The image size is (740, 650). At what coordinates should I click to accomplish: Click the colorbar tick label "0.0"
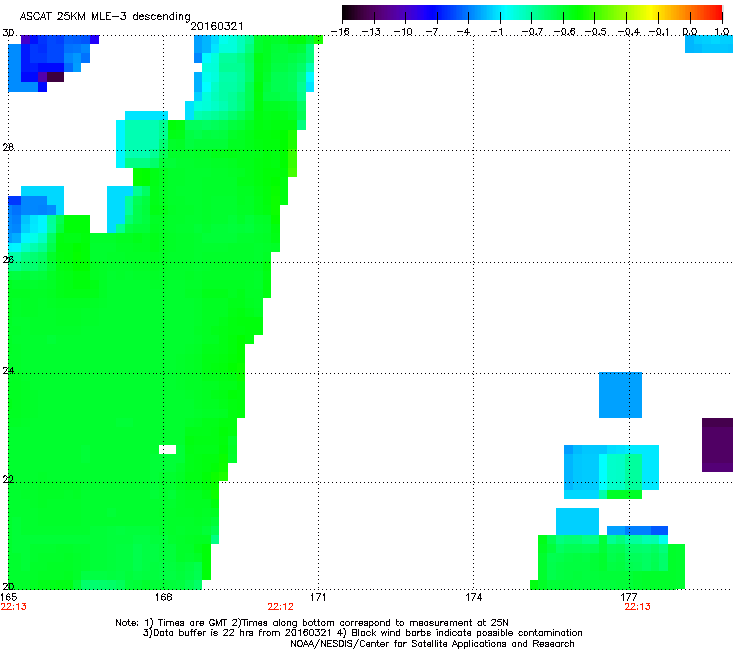(x=690, y=32)
